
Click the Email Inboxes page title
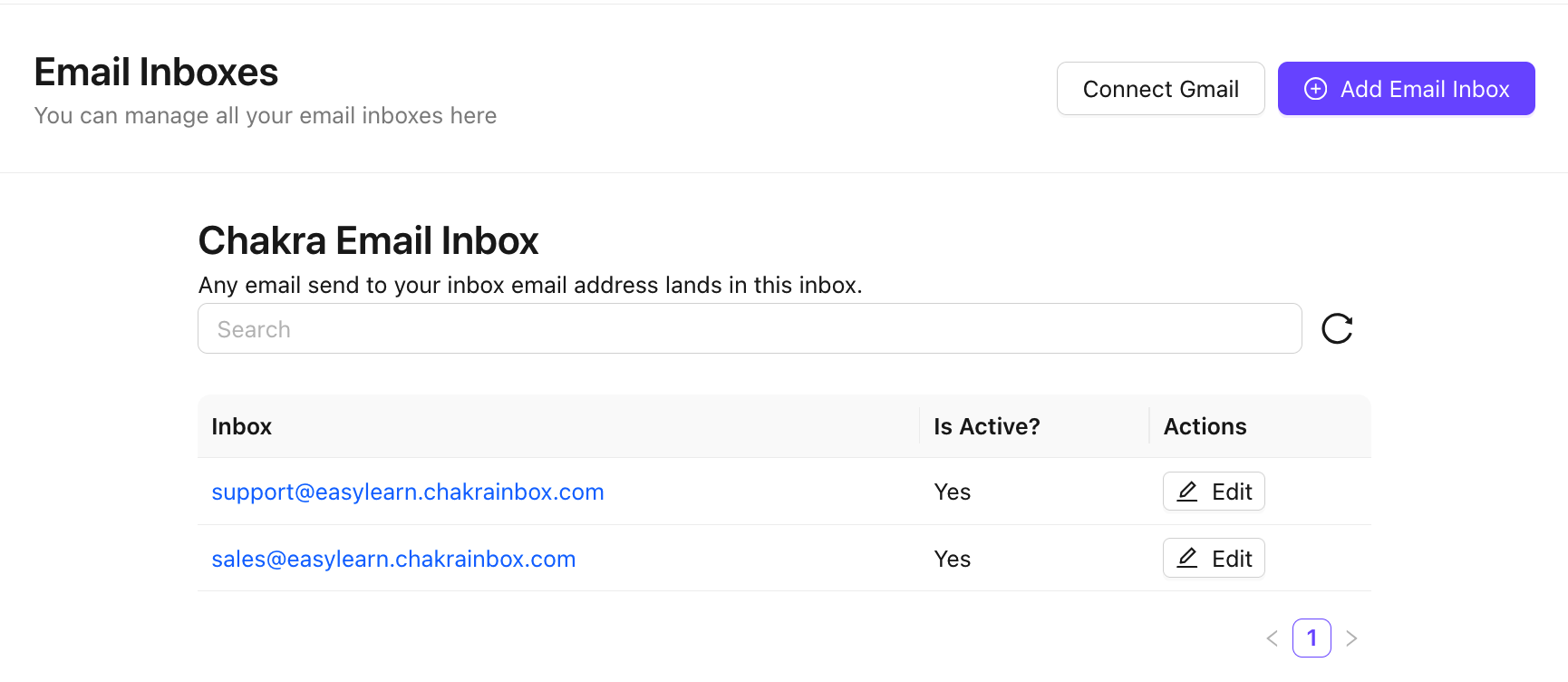156,73
